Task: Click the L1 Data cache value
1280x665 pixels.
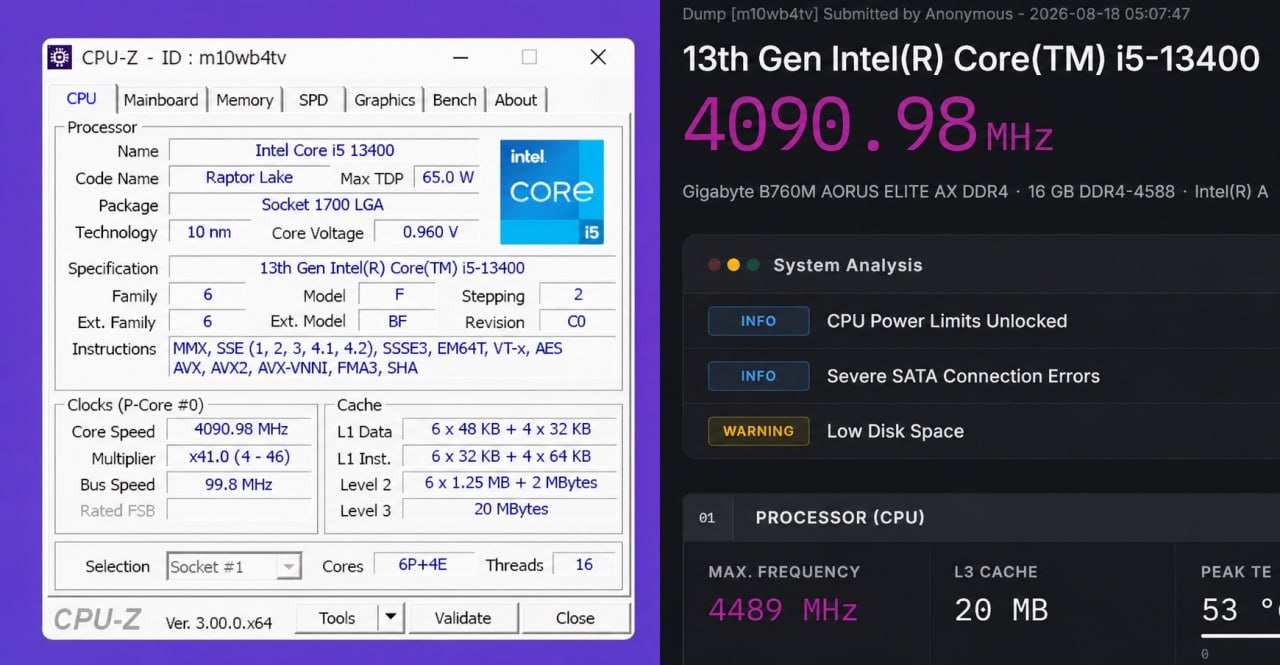Action: [510, 430]
